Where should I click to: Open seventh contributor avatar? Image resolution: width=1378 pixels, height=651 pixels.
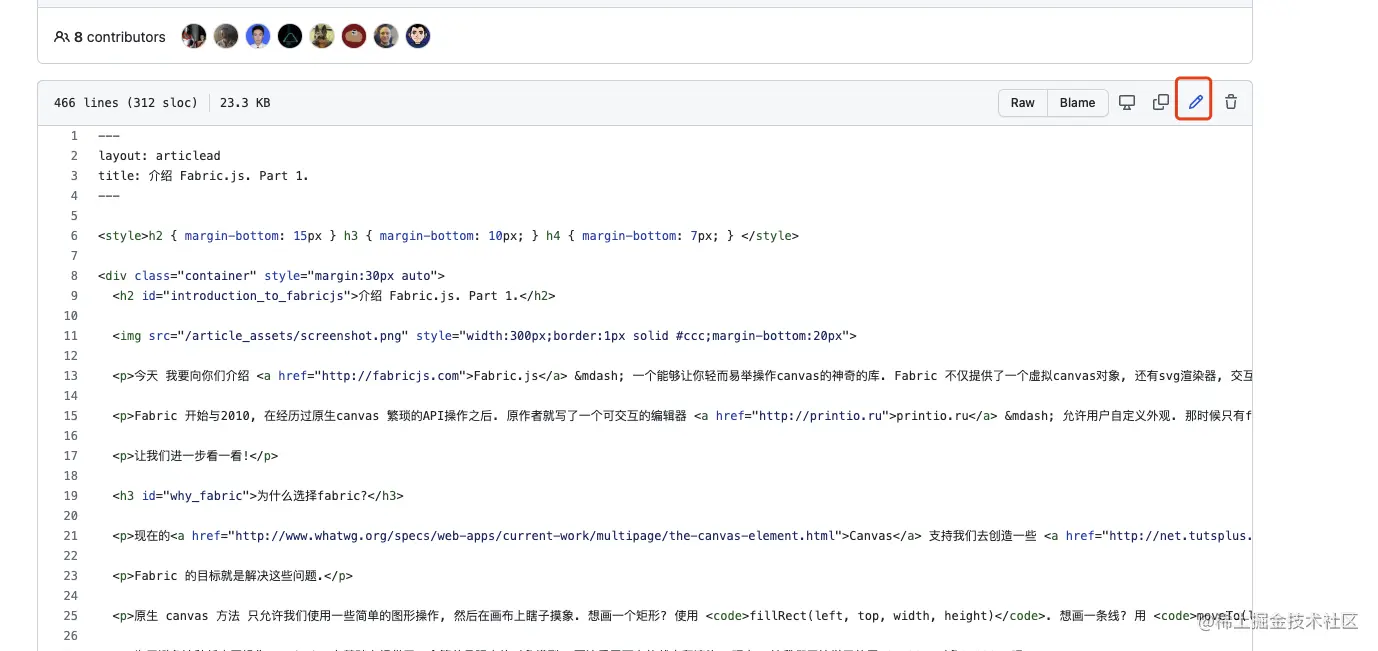point(386,37)
